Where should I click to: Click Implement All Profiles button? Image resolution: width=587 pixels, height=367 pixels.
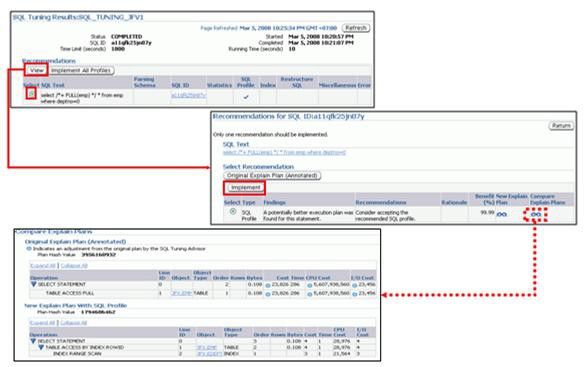coord(81,70)
